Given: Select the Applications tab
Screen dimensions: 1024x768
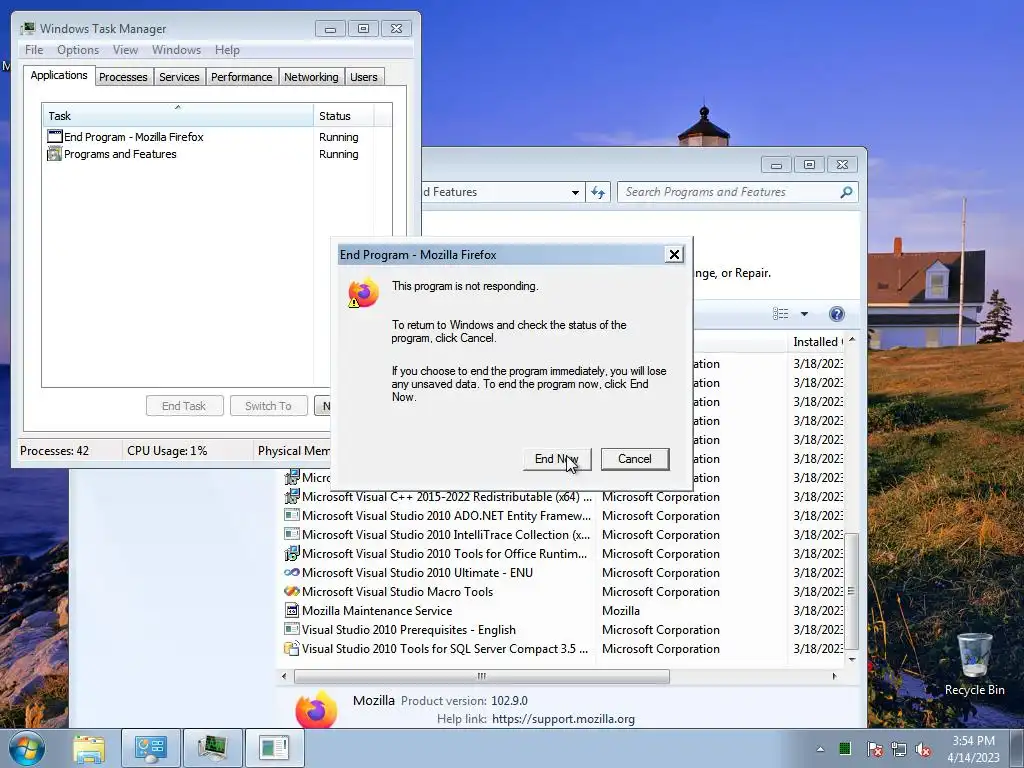Looking at the screenshot, I should coord(59,75).
